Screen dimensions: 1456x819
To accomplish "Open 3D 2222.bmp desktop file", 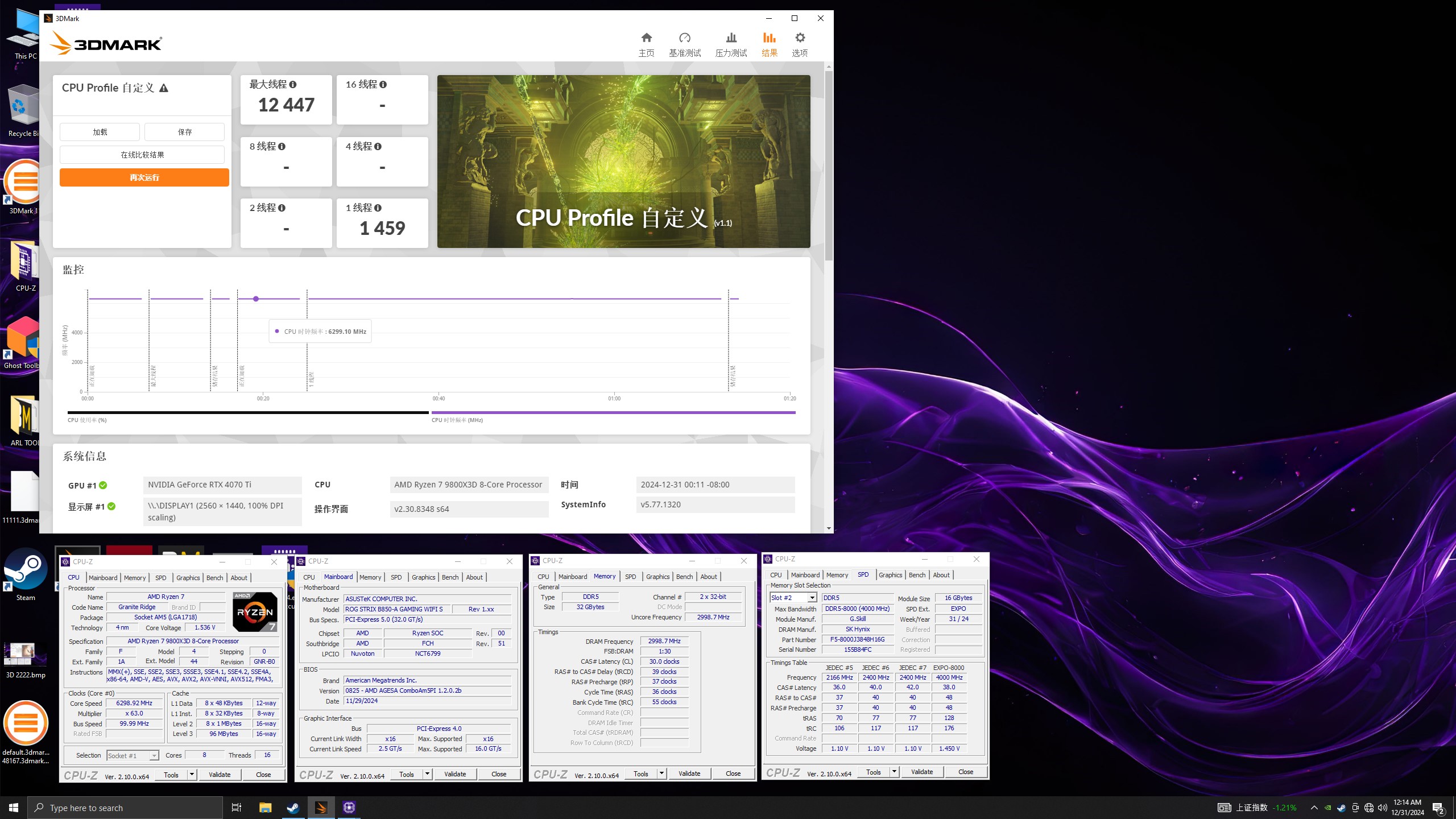I will 26,660.
